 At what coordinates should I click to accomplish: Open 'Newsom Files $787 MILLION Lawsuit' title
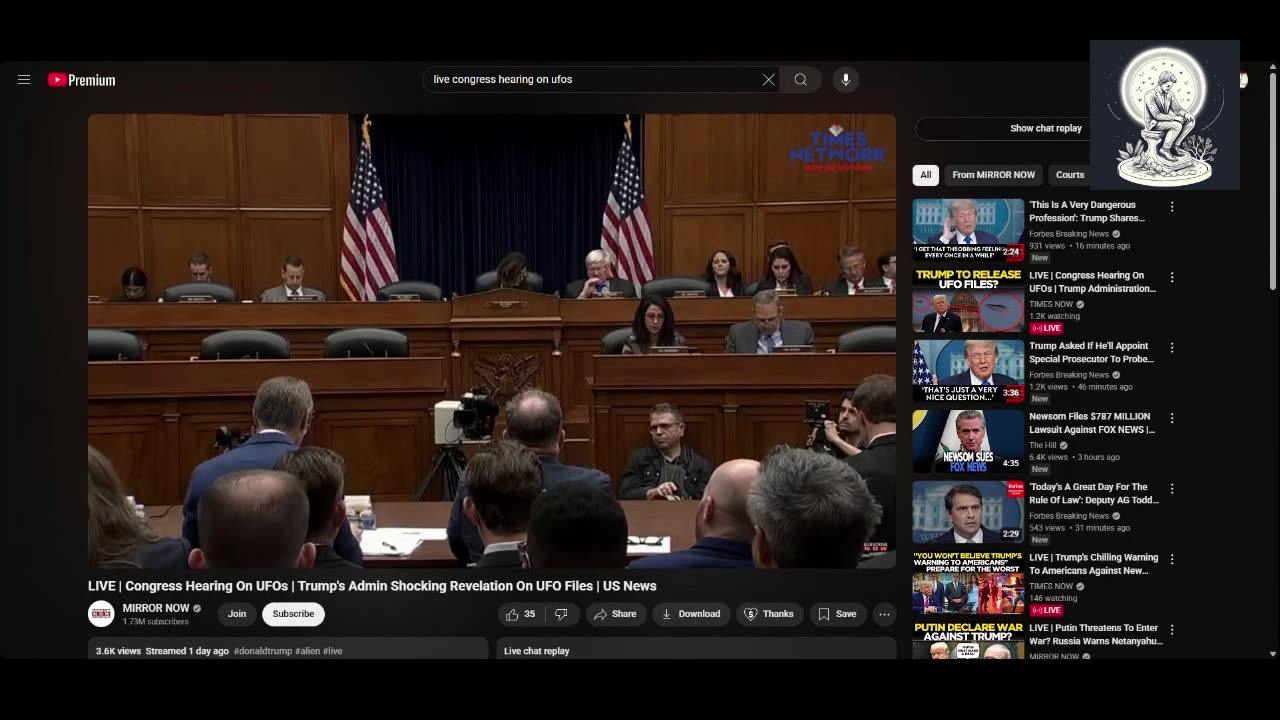(1092, 423)
